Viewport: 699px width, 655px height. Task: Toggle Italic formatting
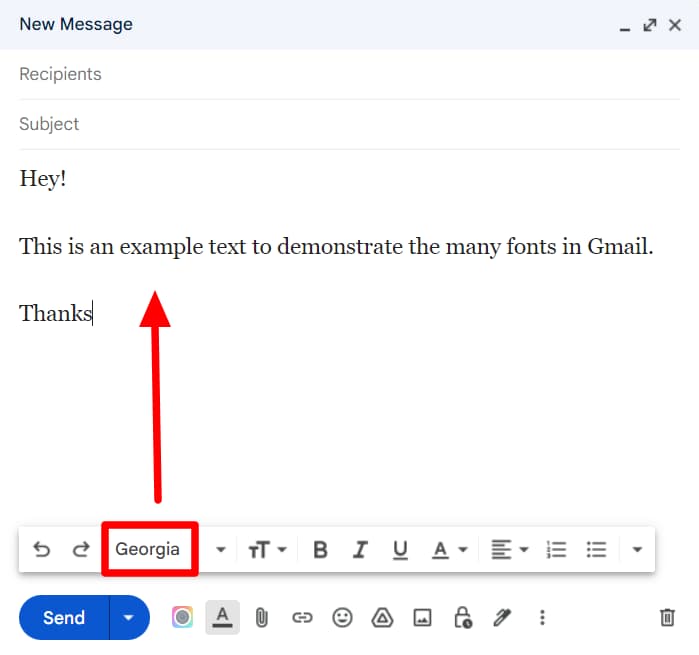(x=360, y=549)
